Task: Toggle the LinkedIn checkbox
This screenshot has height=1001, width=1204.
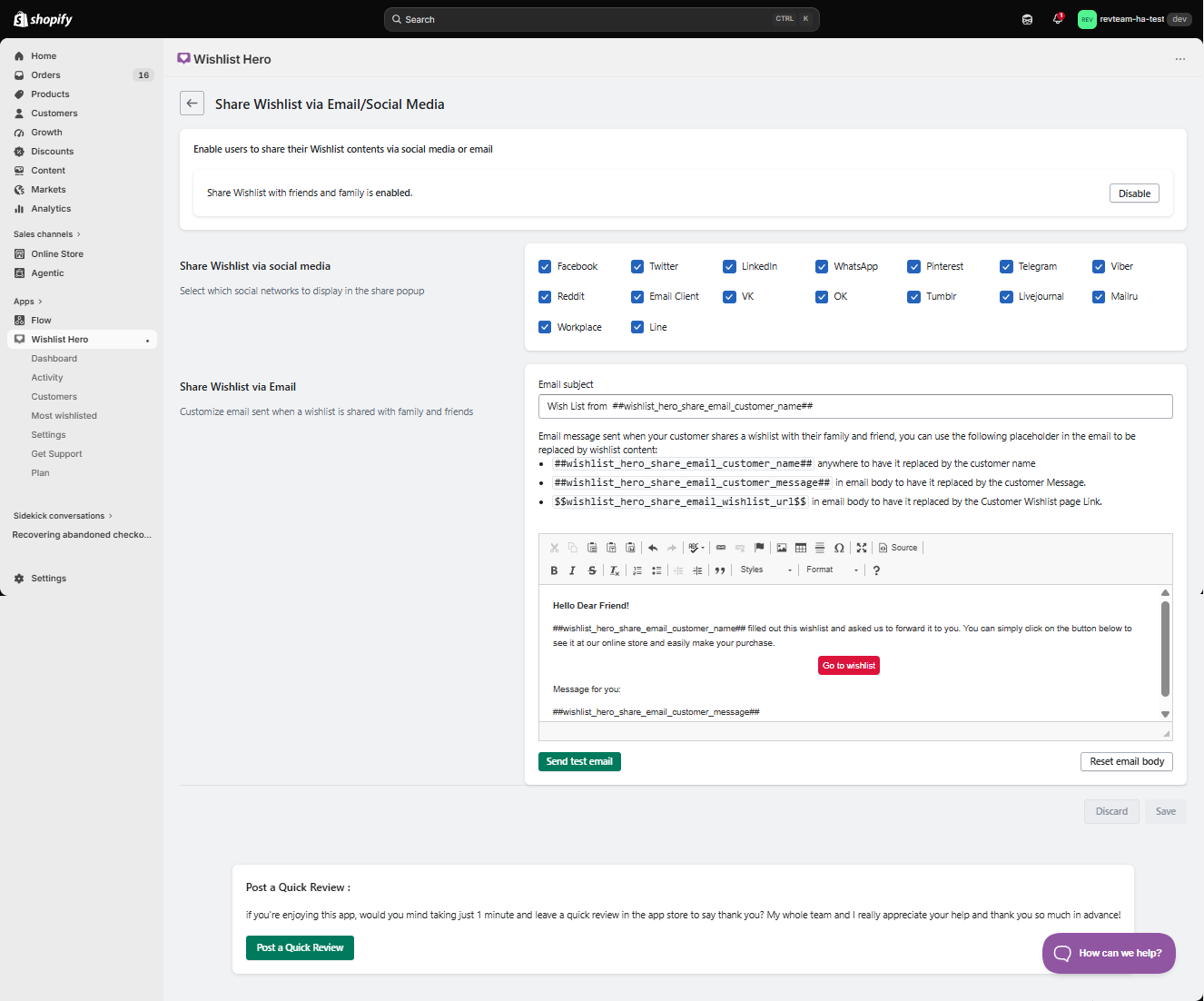Action: [x=729, y=266]
